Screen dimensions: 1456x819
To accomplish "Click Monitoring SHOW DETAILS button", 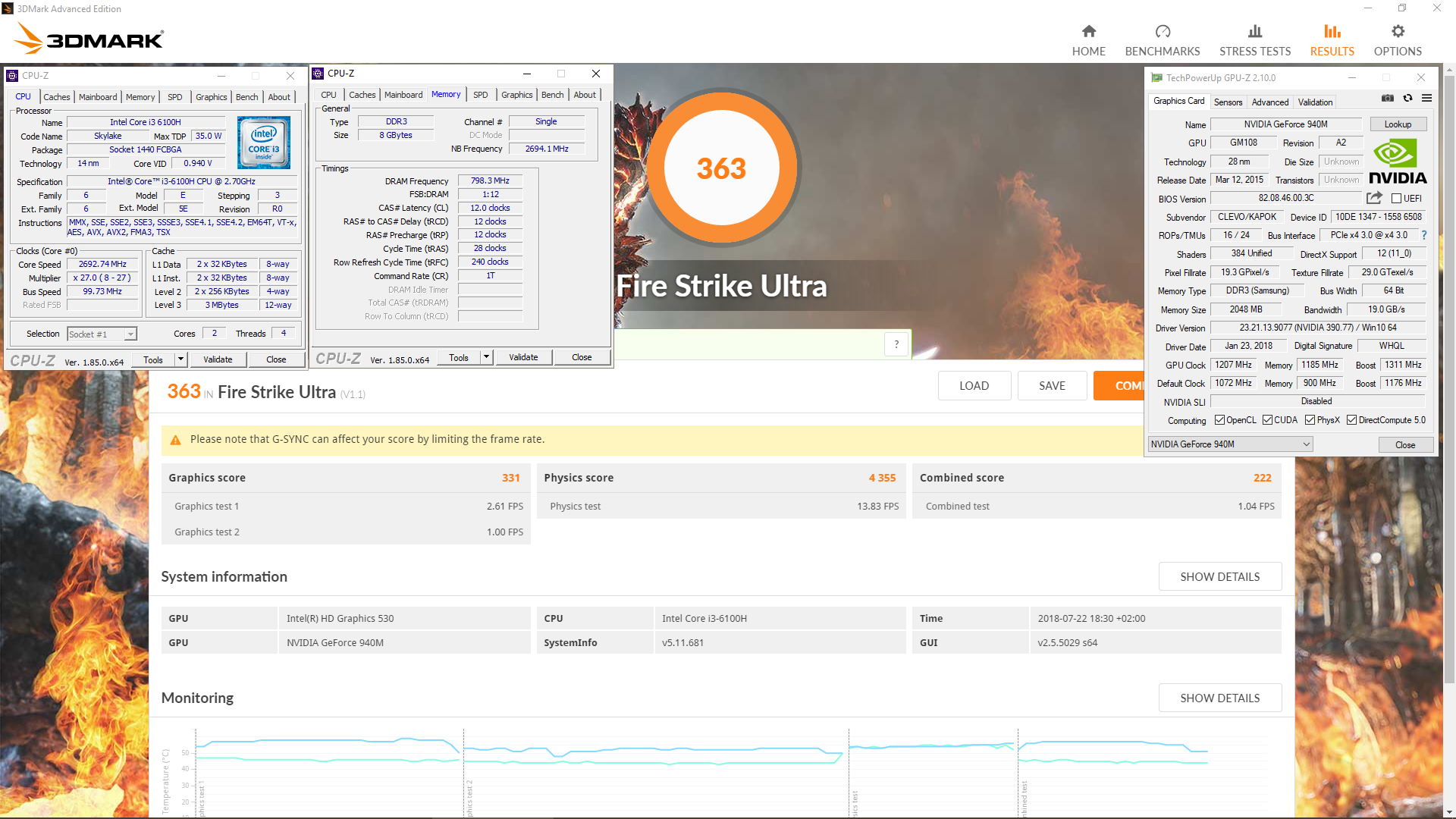I will (1219, 698).
